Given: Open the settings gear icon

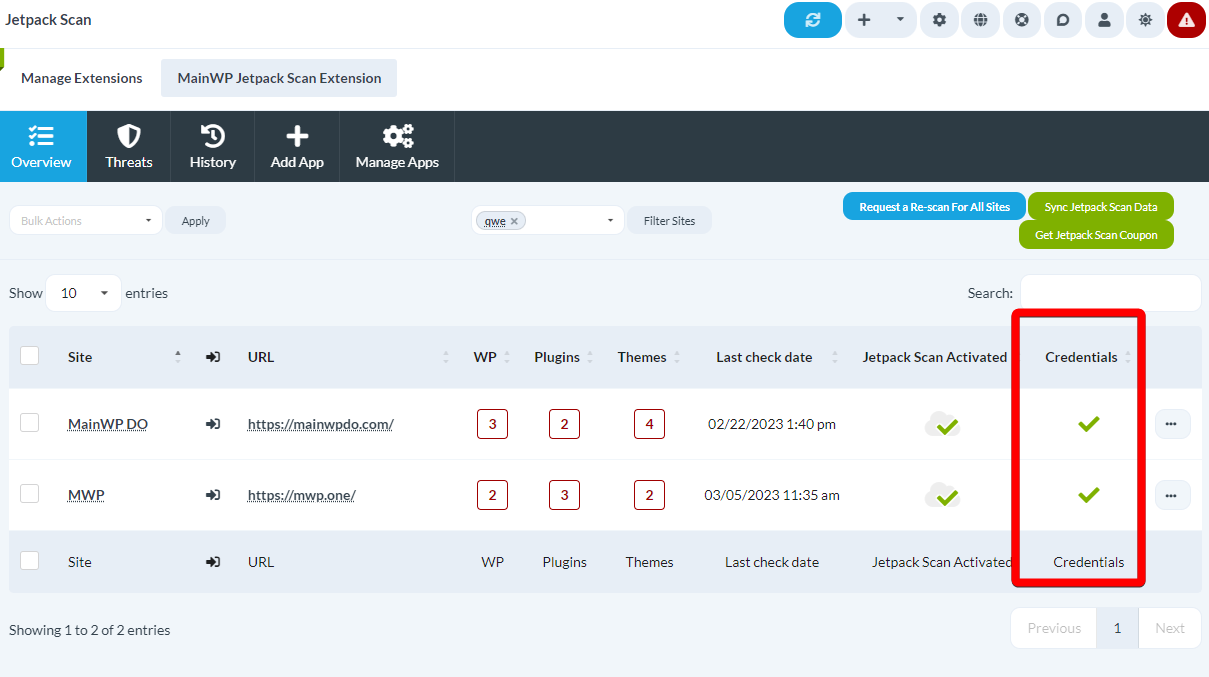Looking at the screenshot, I should pyautogui.click(x=939, y=20).
